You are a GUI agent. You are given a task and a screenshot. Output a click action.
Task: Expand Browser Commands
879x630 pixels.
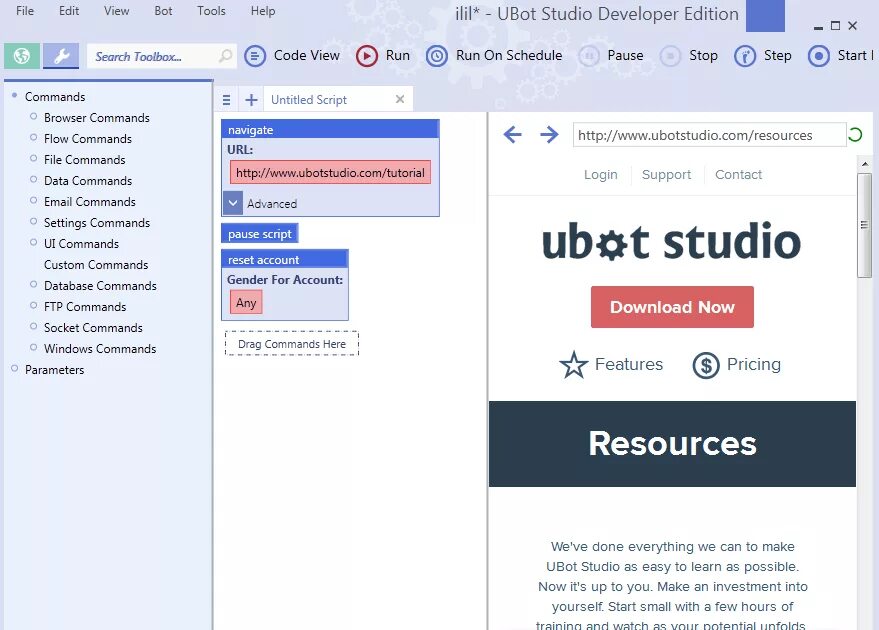(34, 117)
